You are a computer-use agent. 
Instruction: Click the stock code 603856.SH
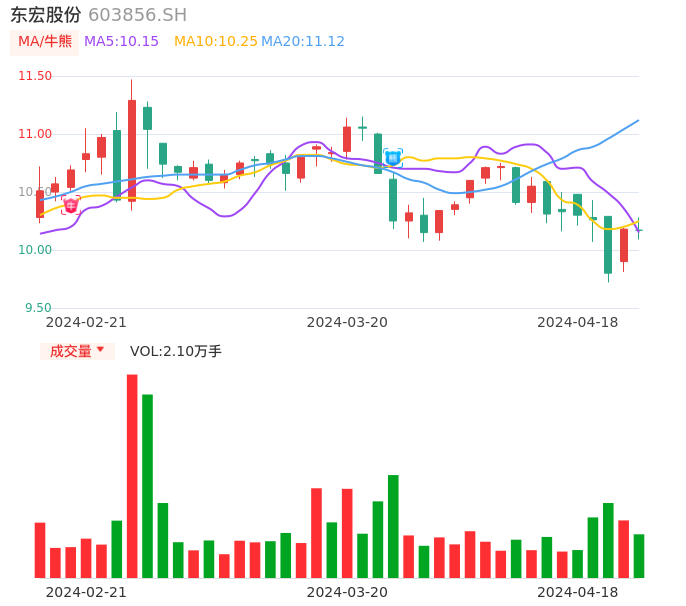(138, 14)
